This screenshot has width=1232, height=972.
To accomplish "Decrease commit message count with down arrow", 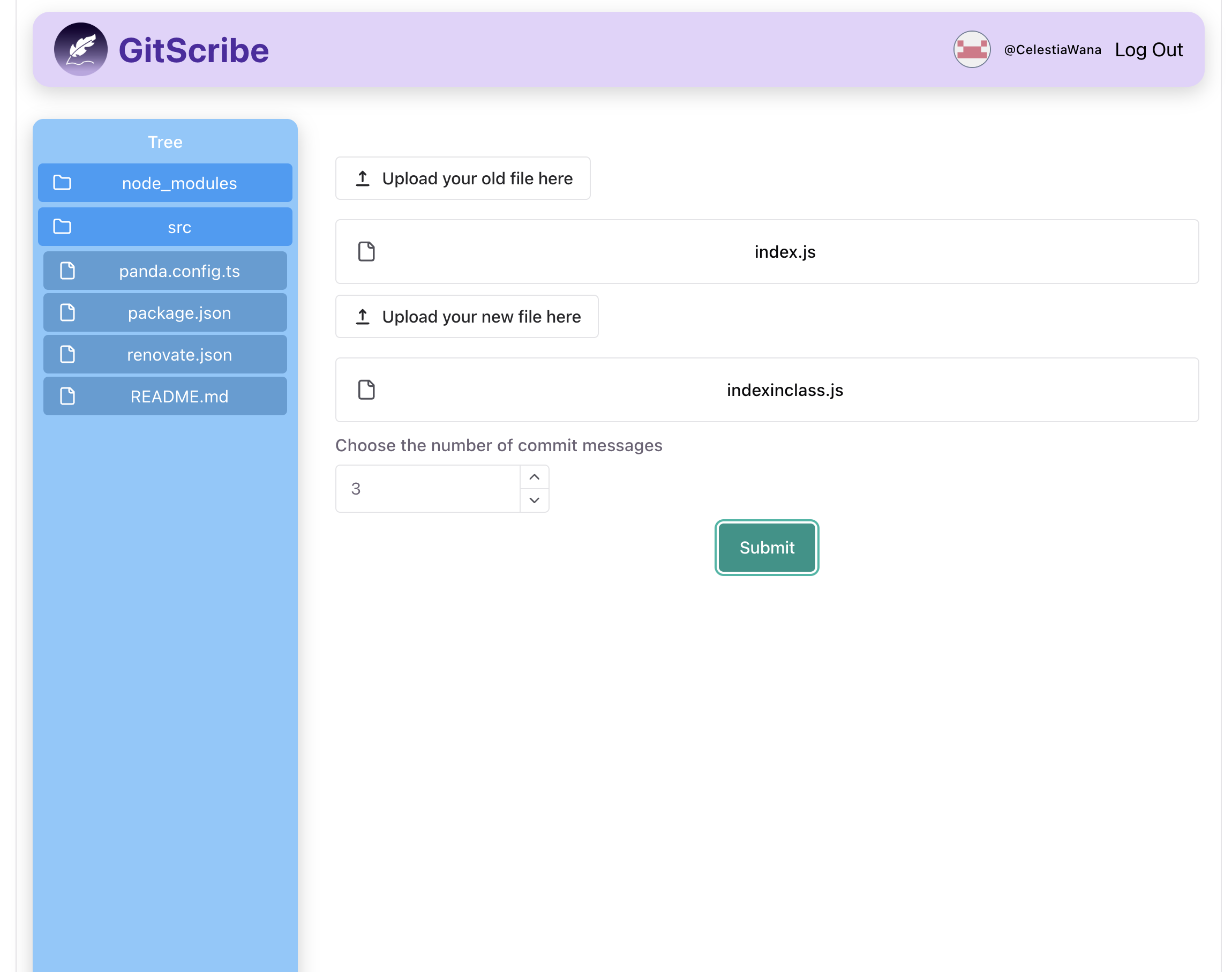I will (534, 500).
